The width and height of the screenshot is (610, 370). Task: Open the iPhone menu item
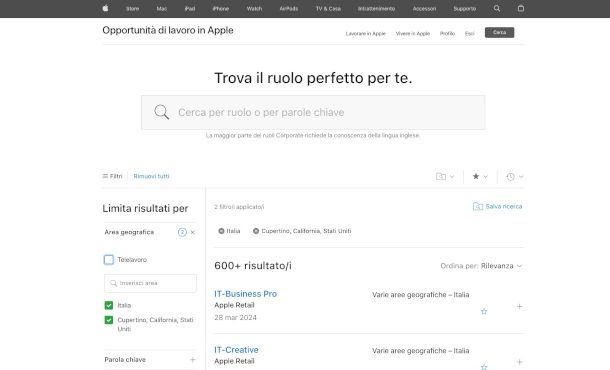(x=221, y=9)
